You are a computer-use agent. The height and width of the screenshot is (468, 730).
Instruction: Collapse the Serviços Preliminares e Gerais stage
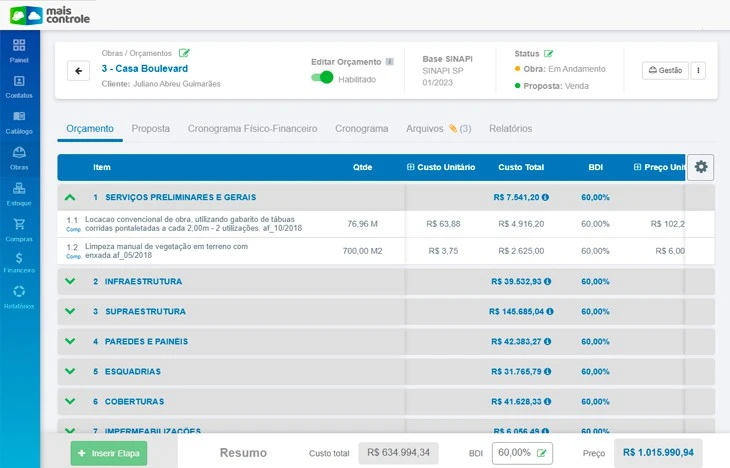[x=70, y=197]
